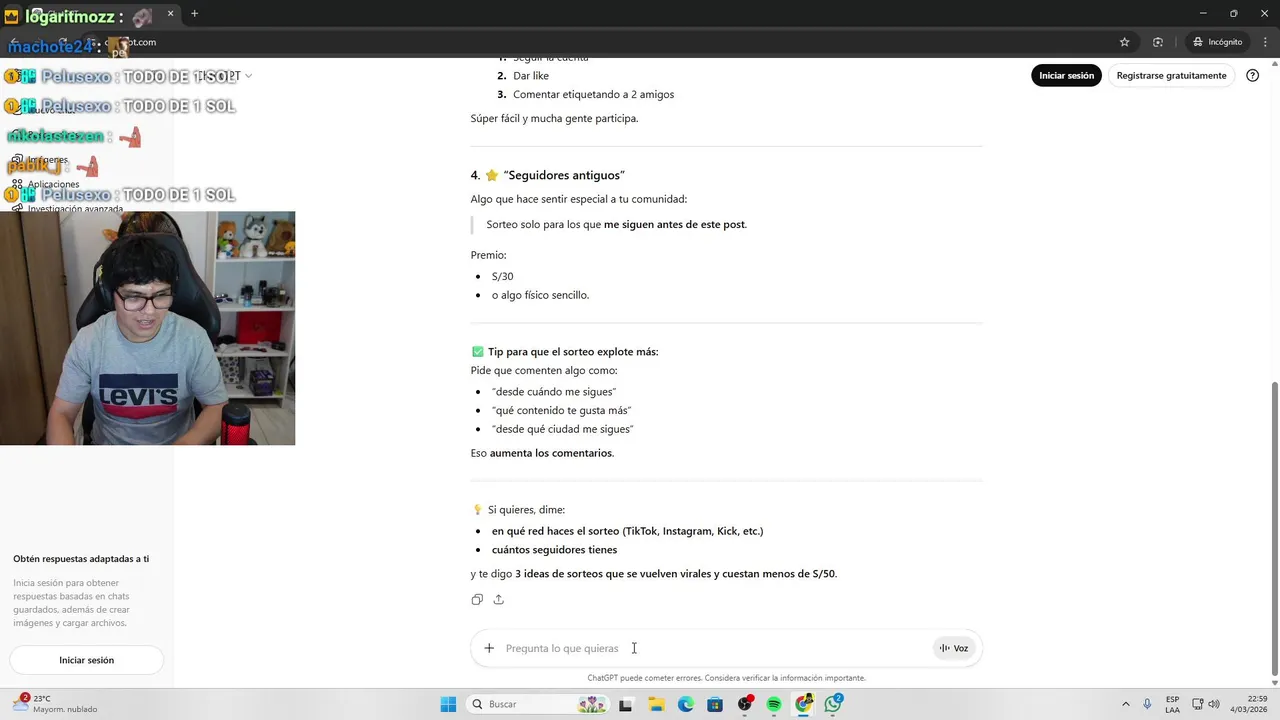Open Task View from the taskbar
The height and width of the screenshot is (720, 1280).
pos(625,704)
